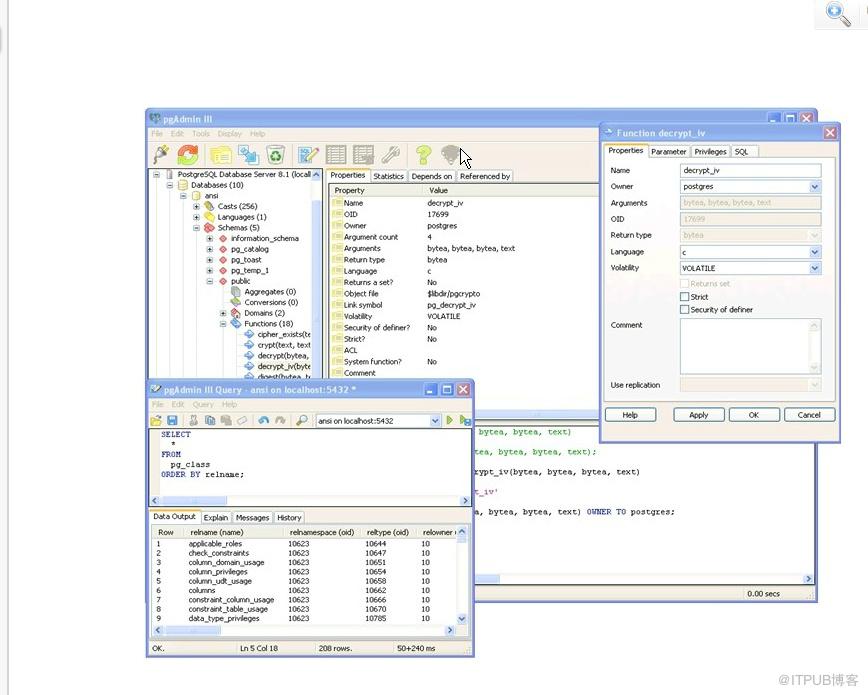Click the Name input field containing decrypt_iv
This screenshot has height=695, width=868.
751,171
